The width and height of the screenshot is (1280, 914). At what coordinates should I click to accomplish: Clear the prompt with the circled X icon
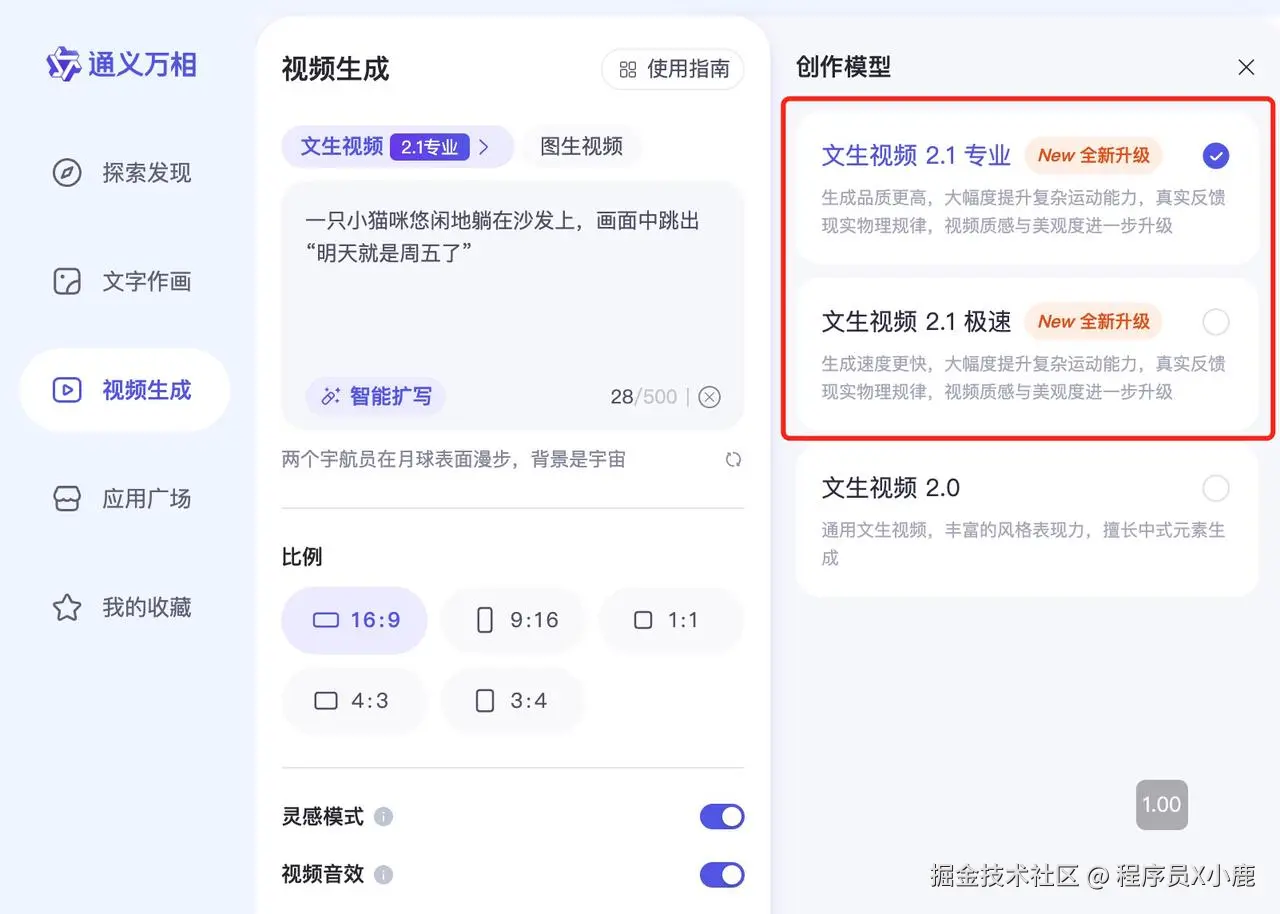[709, 397]
